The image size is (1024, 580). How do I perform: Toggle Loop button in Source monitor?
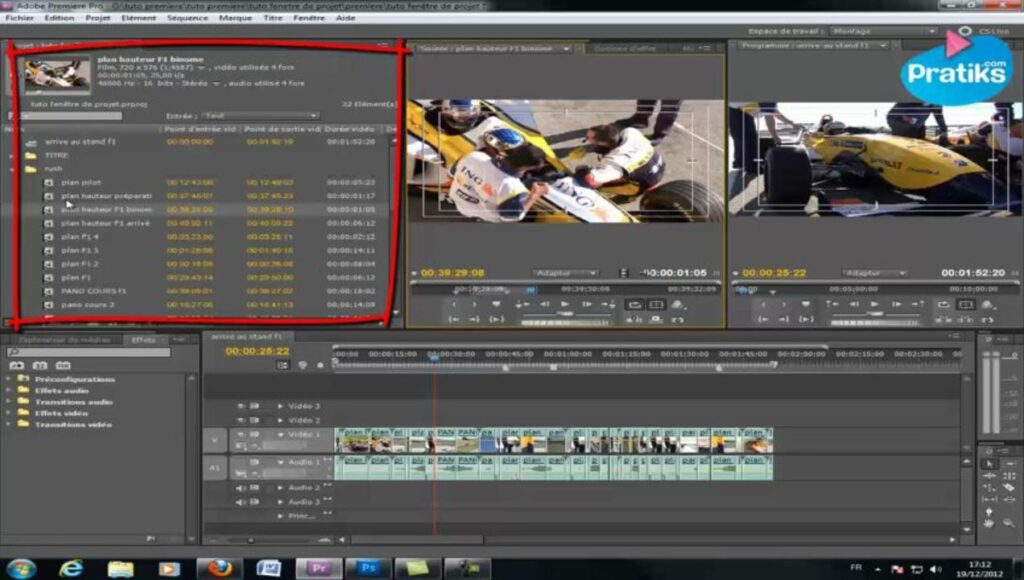click(634, 304)
